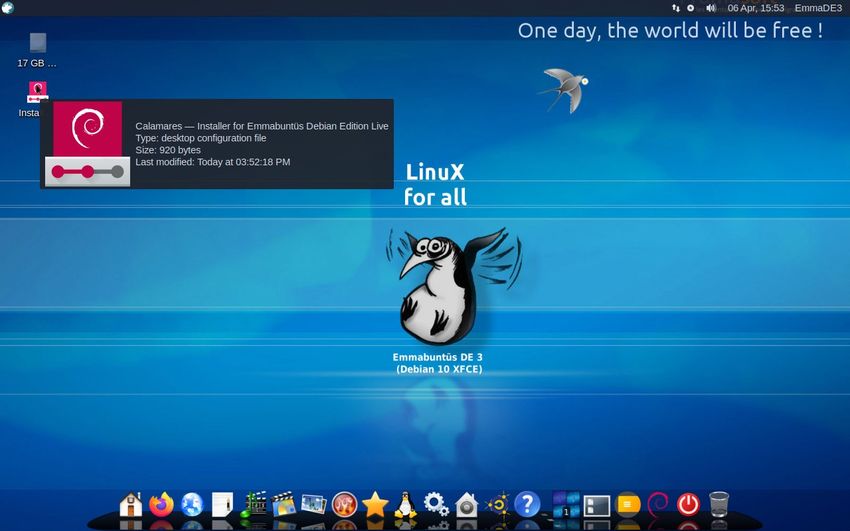
Task: Open the gears settings icon in dock
Action: 436,504
